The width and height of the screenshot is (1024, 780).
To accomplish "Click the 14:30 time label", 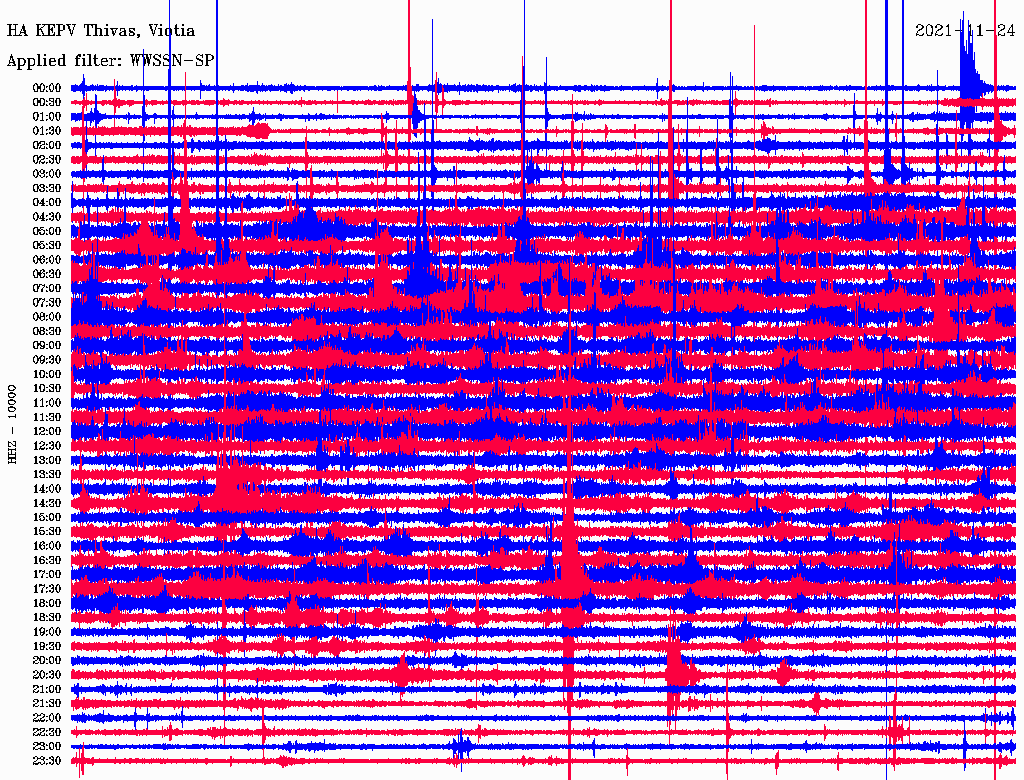I will (47, 504).
